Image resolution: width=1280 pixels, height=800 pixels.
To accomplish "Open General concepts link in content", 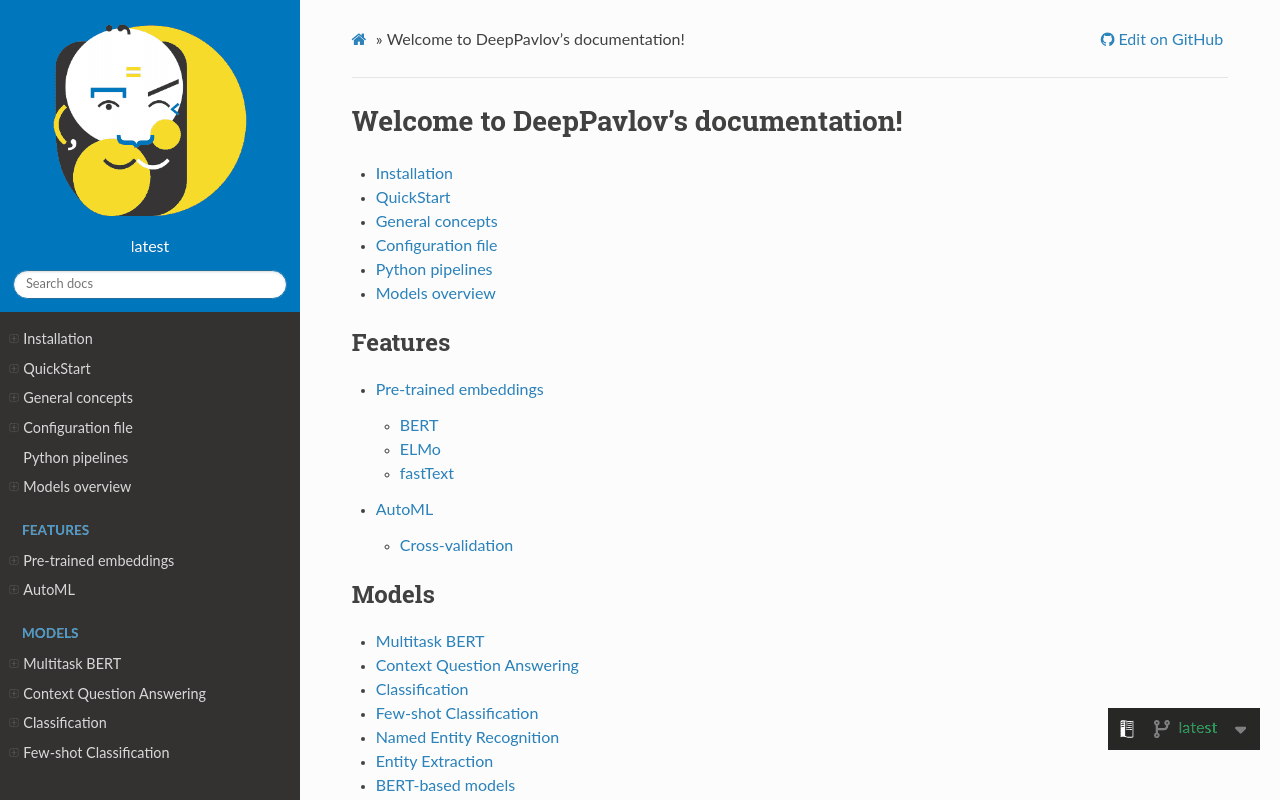I will [x=437, y=222].
